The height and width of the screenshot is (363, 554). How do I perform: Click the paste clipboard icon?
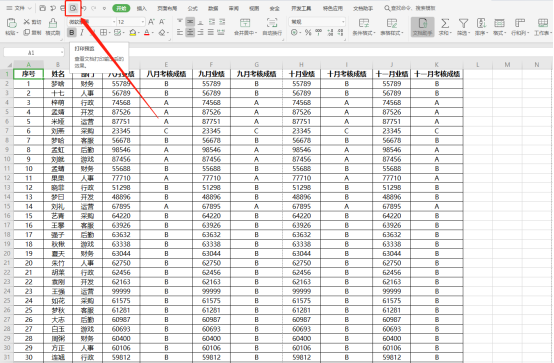point(12,23)
